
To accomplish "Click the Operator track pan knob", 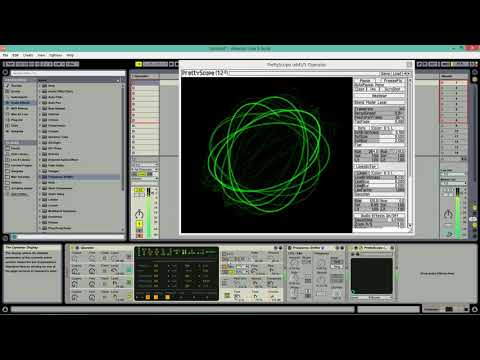I will point(139,214).
